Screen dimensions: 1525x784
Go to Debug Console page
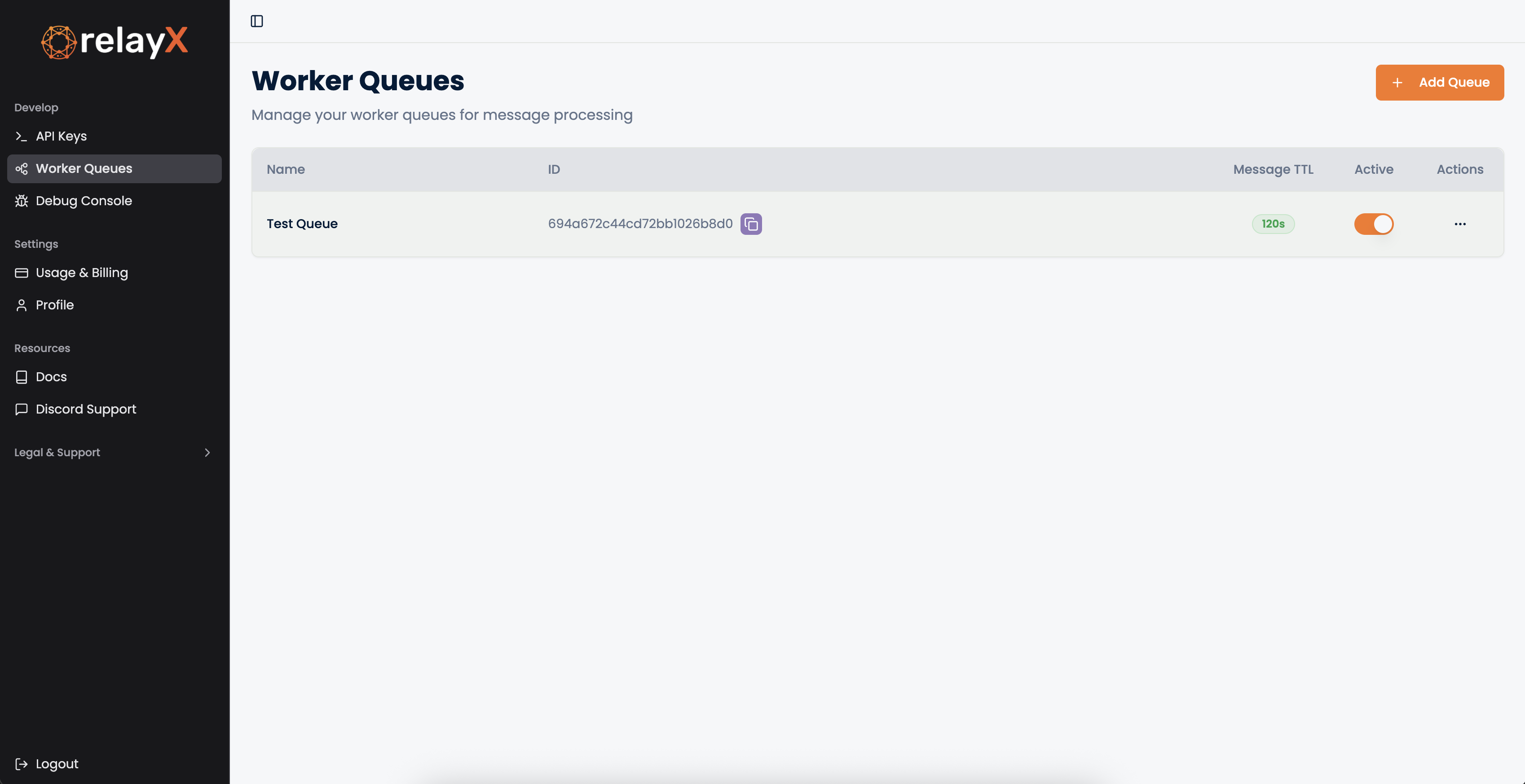coord(84,201)
